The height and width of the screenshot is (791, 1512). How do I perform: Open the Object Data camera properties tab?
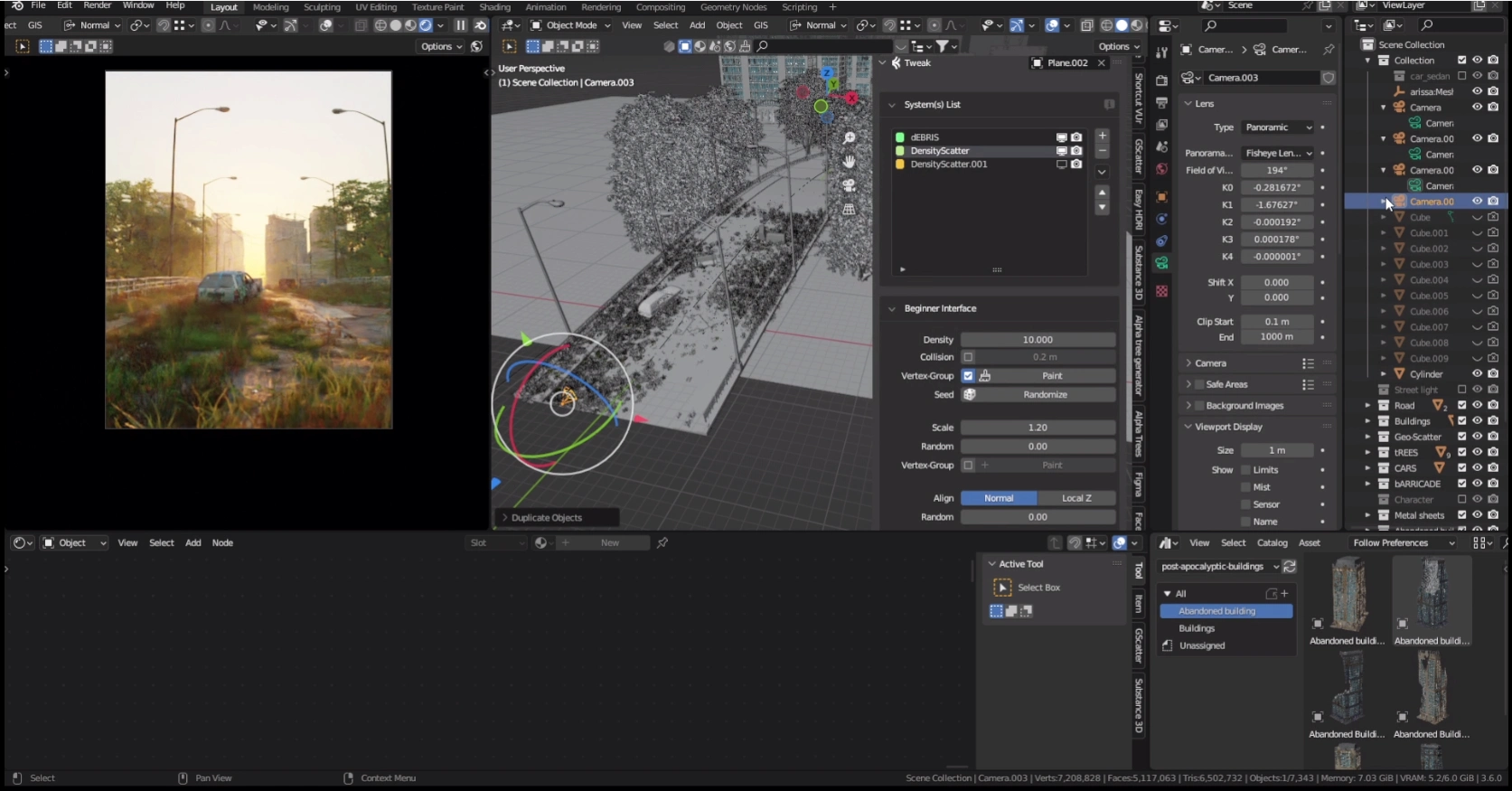click(1161, 263)
